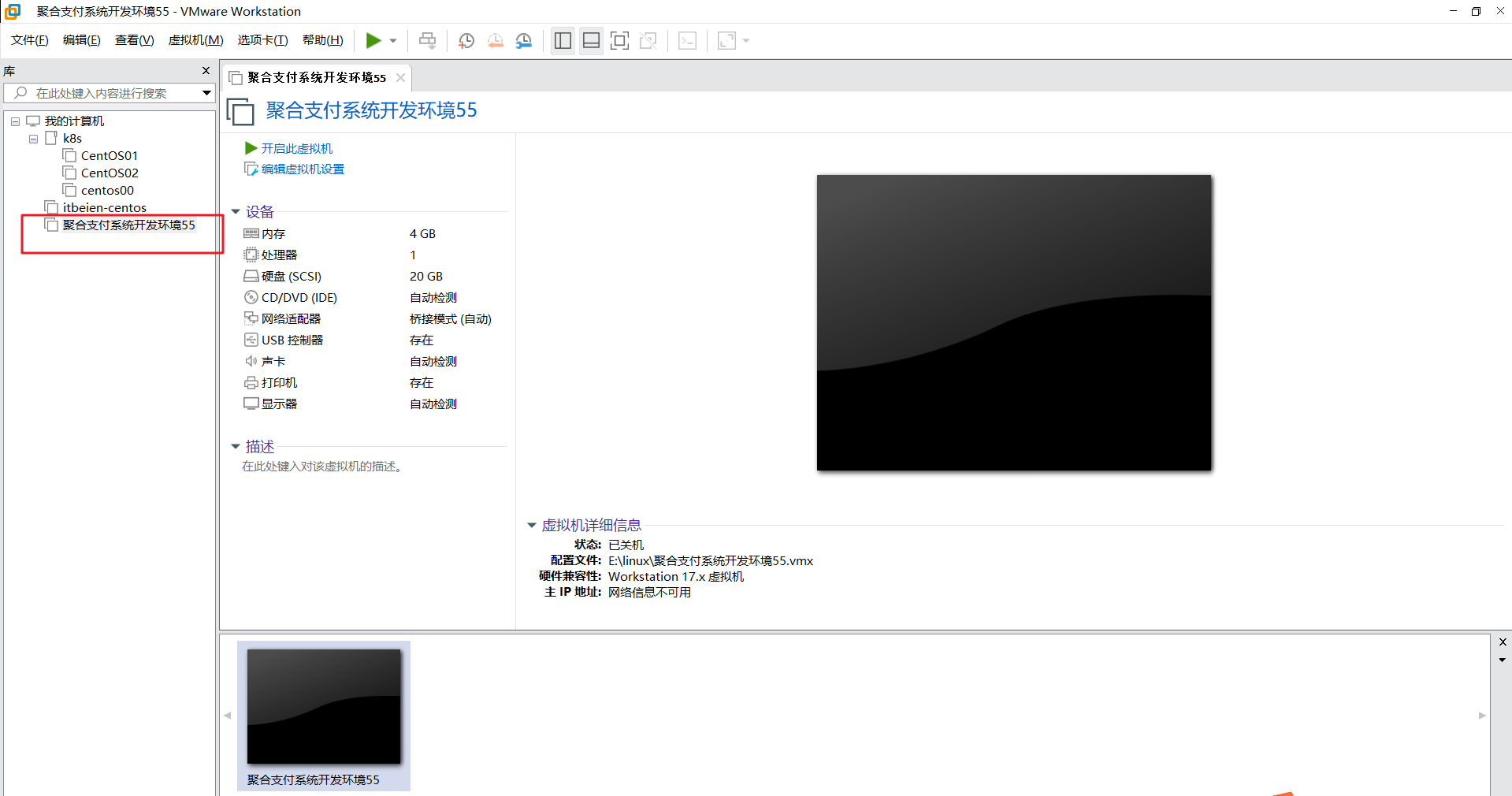Viewport: 1512px width, 796px height.
Task: Open the console view toolbar icon
Action: [x=687, y=41]
